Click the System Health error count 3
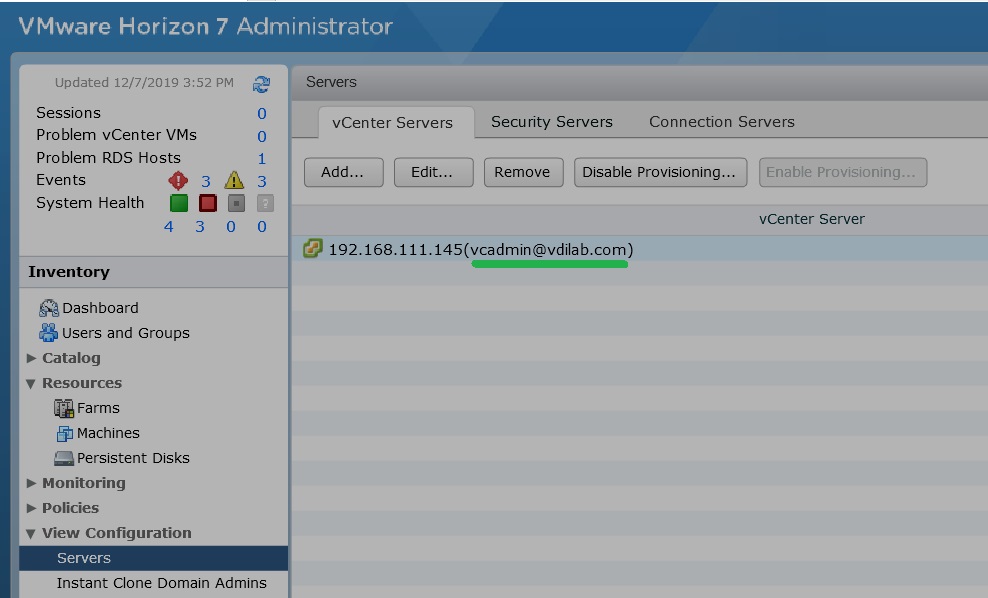This screenshot has height=598, width=988. tap(200, 226)
